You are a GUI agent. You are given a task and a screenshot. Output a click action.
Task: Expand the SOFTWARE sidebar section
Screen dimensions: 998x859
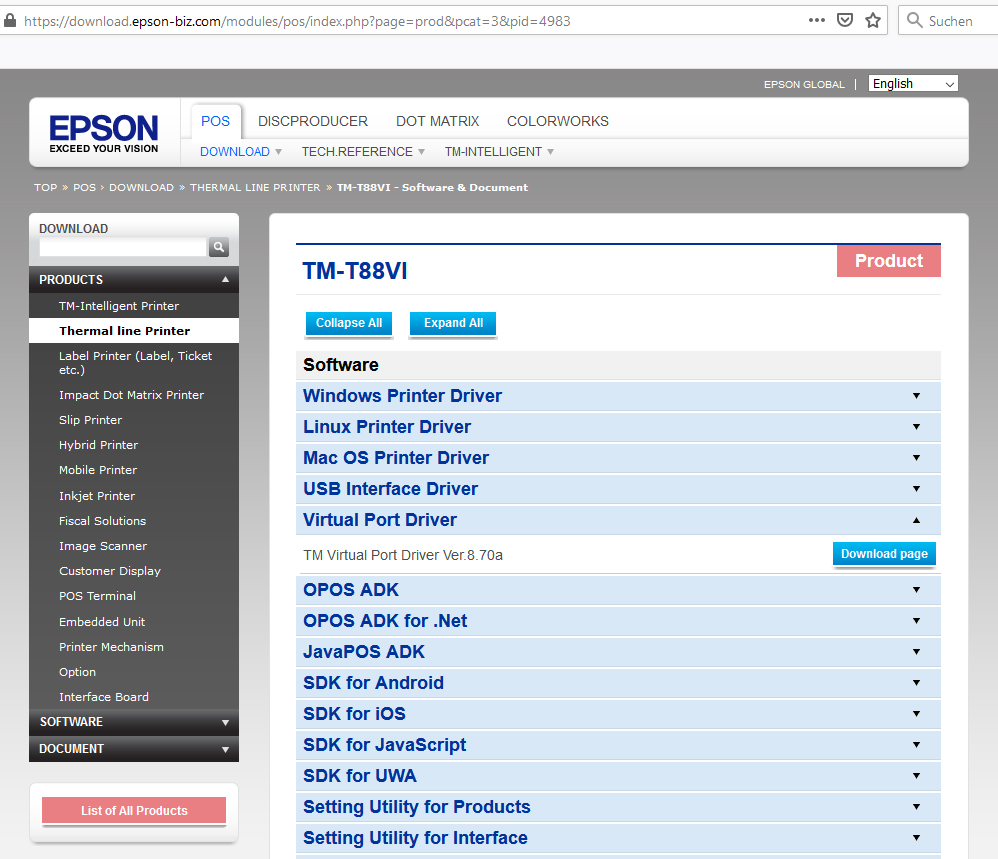tap(134, 722)
